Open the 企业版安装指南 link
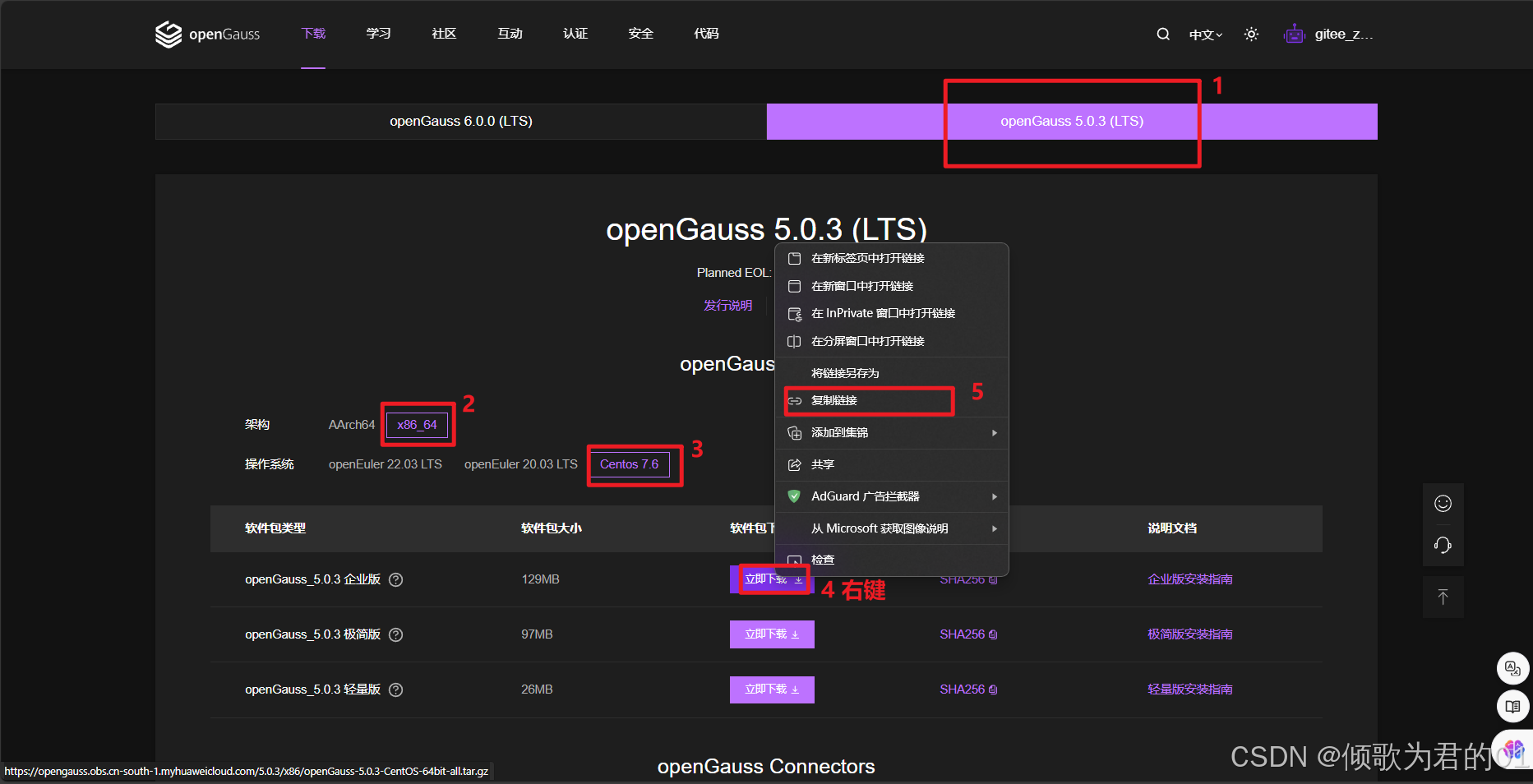The width and height of the screenshot is (1533, 784). (1189, 579)
